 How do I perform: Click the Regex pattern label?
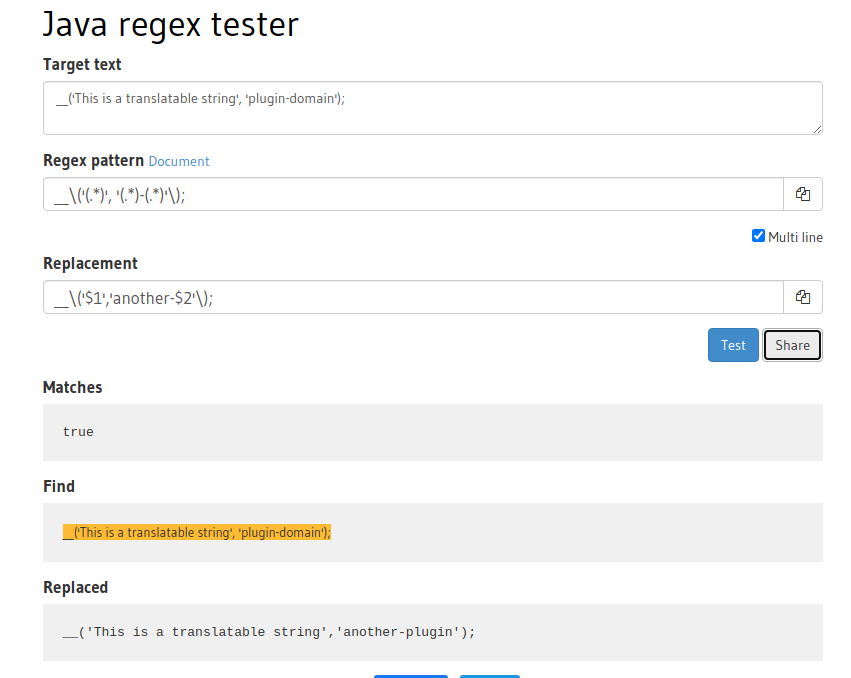[93, 161]
